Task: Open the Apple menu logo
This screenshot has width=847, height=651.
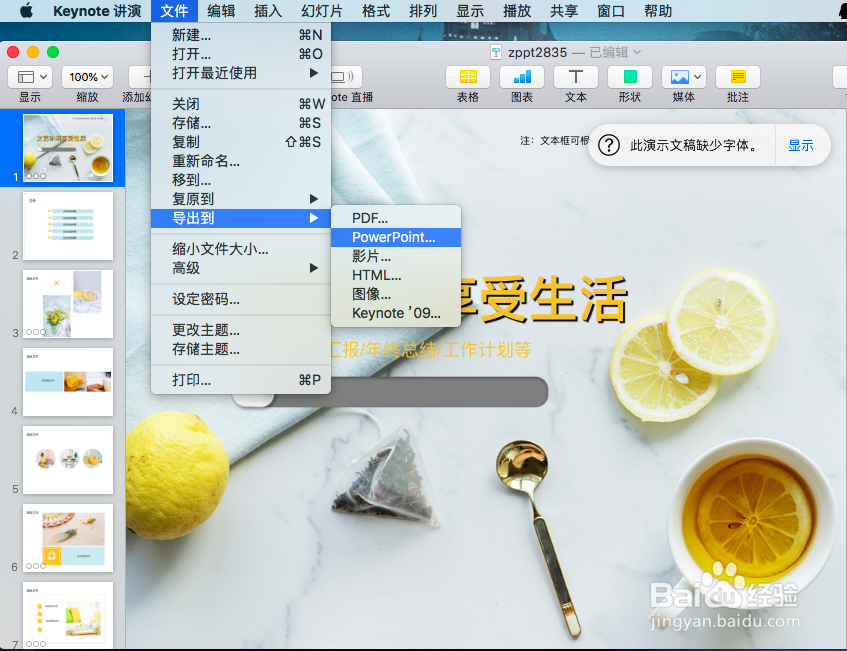Action: tap(27, 11)
